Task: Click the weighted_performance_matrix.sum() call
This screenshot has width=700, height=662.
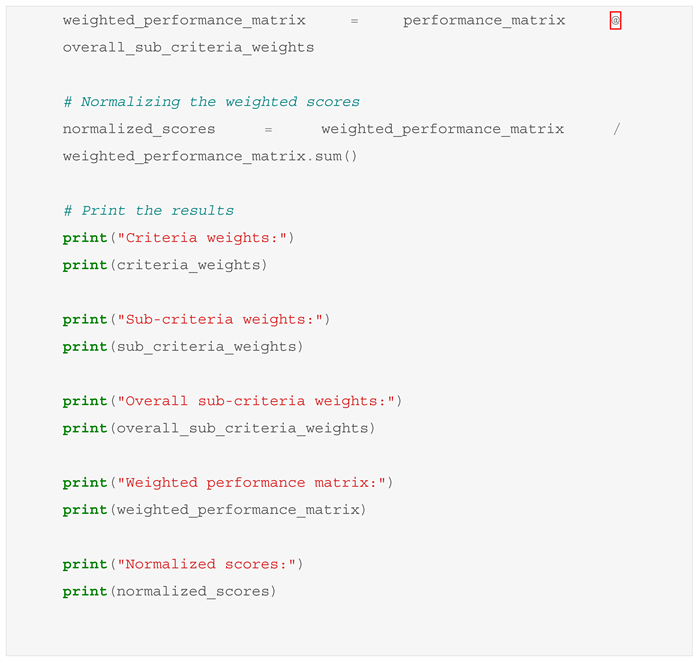Action: click(x=210, y=156)
